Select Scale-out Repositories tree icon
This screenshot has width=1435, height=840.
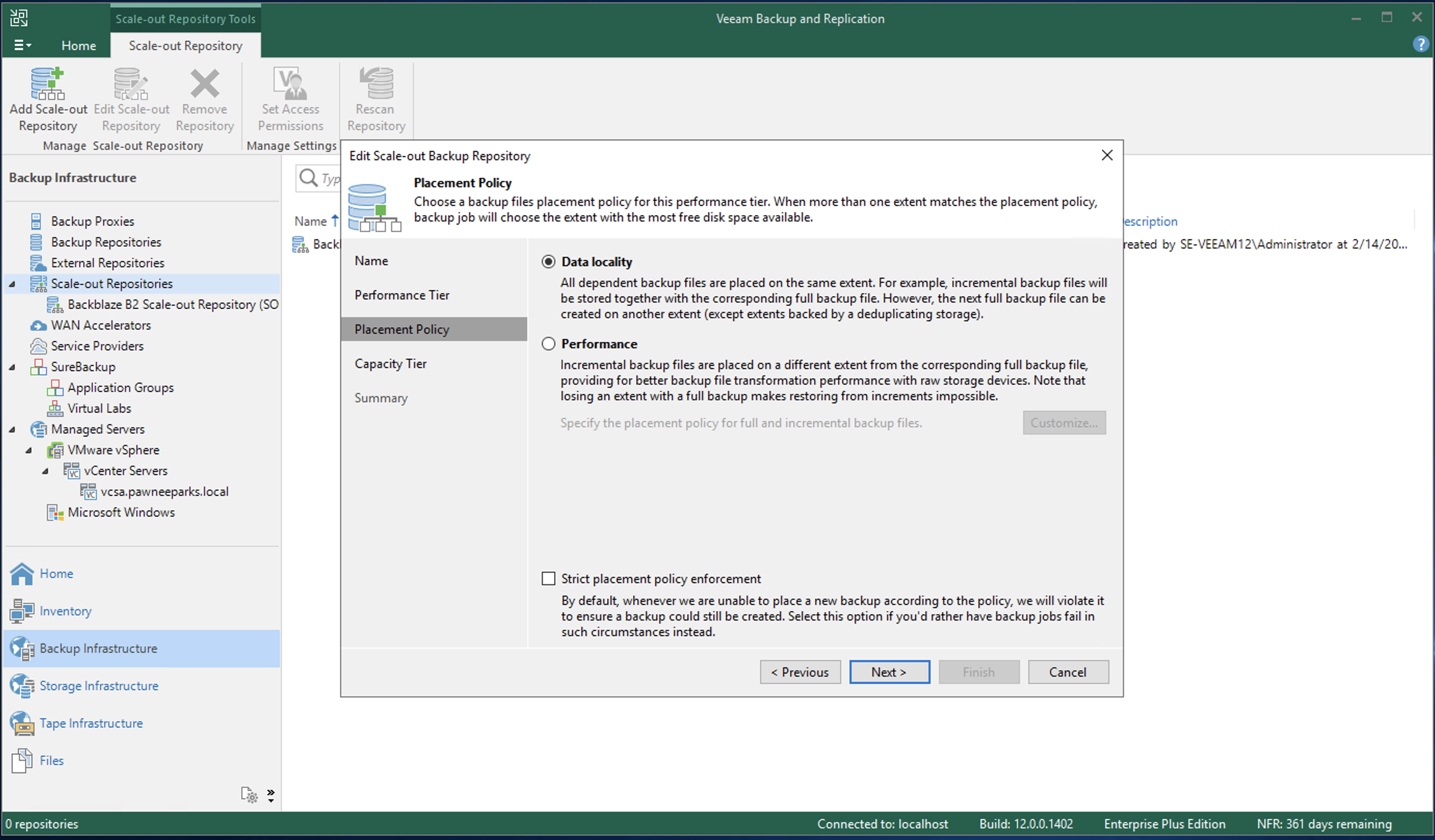[38, 284]
